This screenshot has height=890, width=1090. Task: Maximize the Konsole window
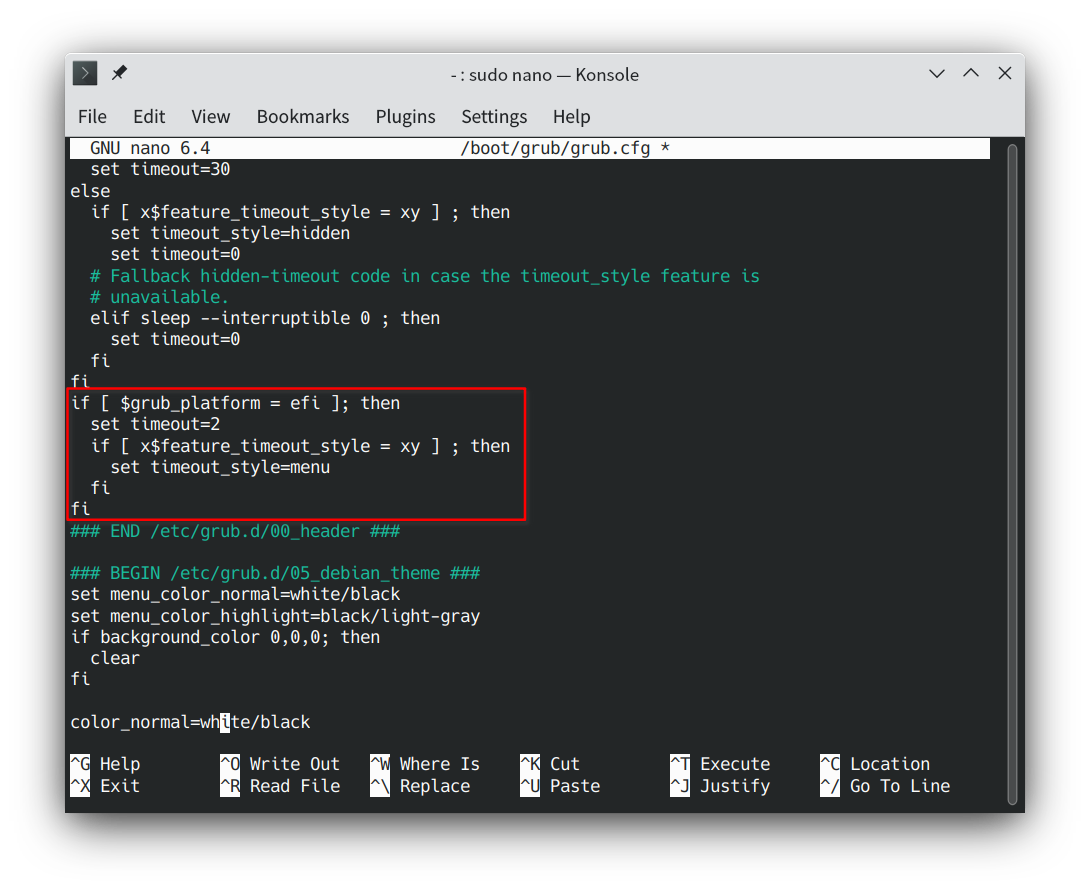click(x=971, y=74)
